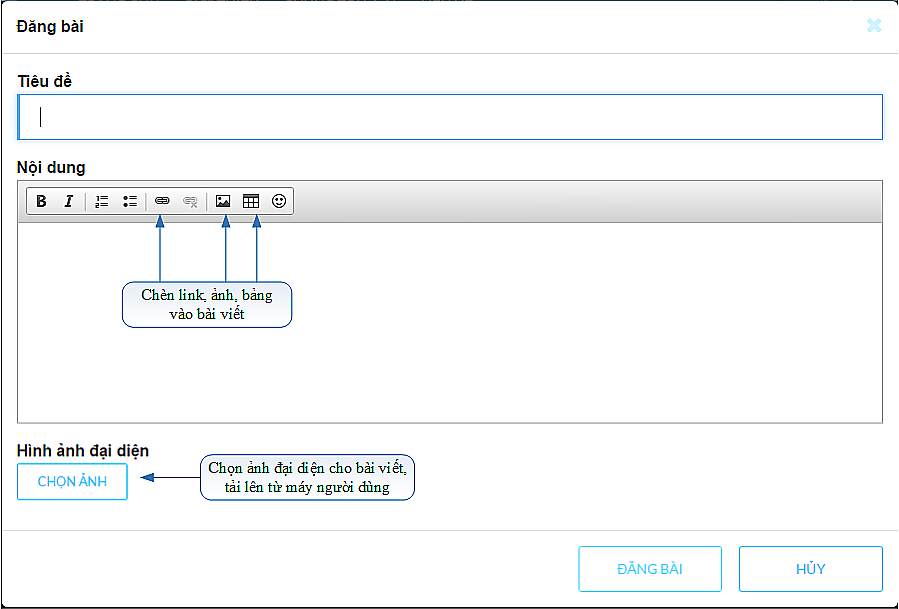Screen dimensions: 899x609
Task: Click the 'Chọn ảnh đại diện cho bài viết' callout
Action: click(x=307, y=477)
